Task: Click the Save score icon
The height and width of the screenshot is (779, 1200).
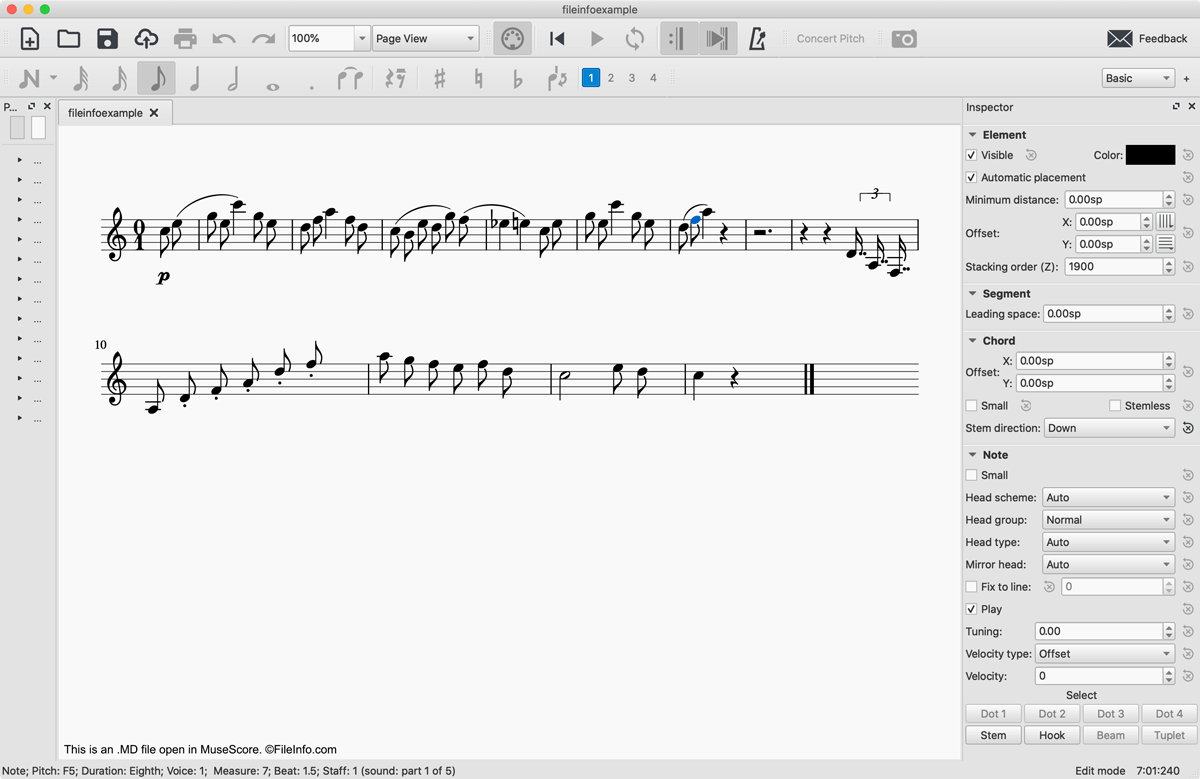Action: (x=107, y=39)
